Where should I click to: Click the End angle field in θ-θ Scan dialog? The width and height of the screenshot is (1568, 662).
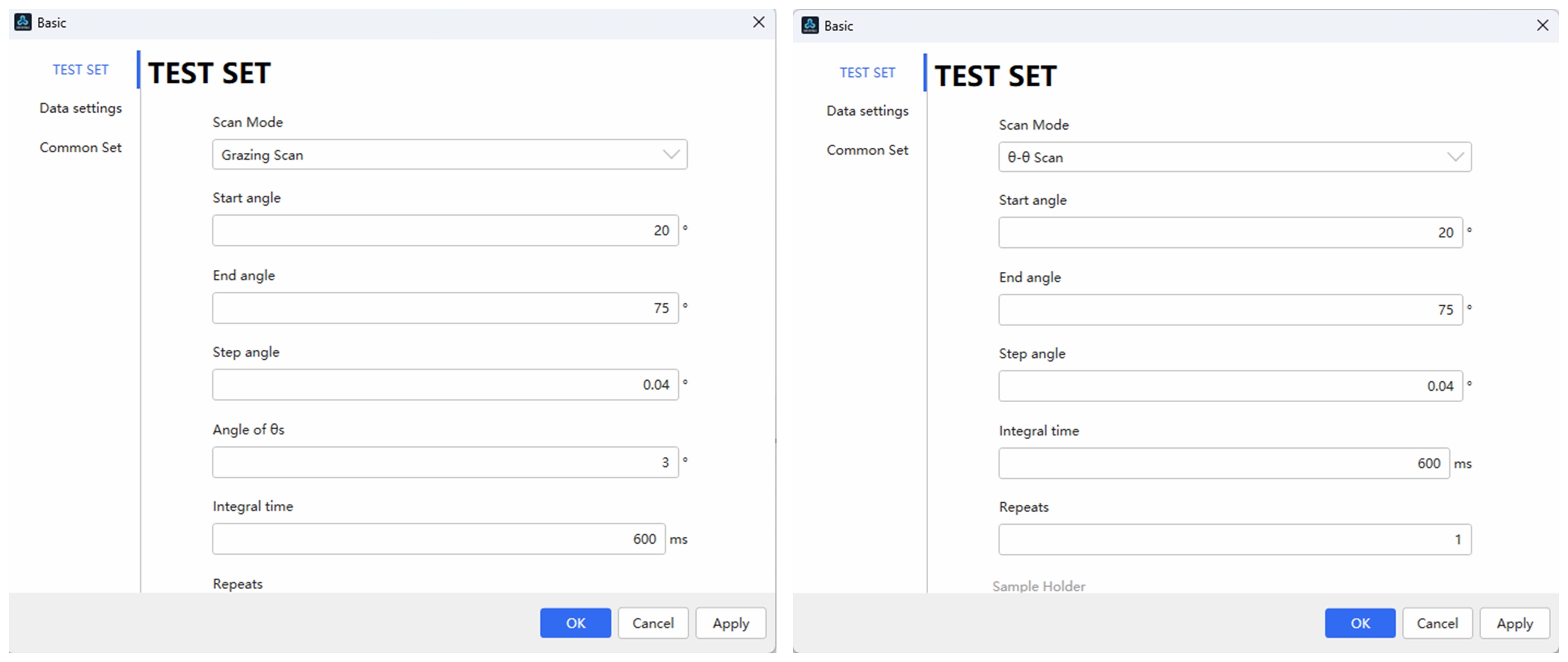pos(1229,310)
